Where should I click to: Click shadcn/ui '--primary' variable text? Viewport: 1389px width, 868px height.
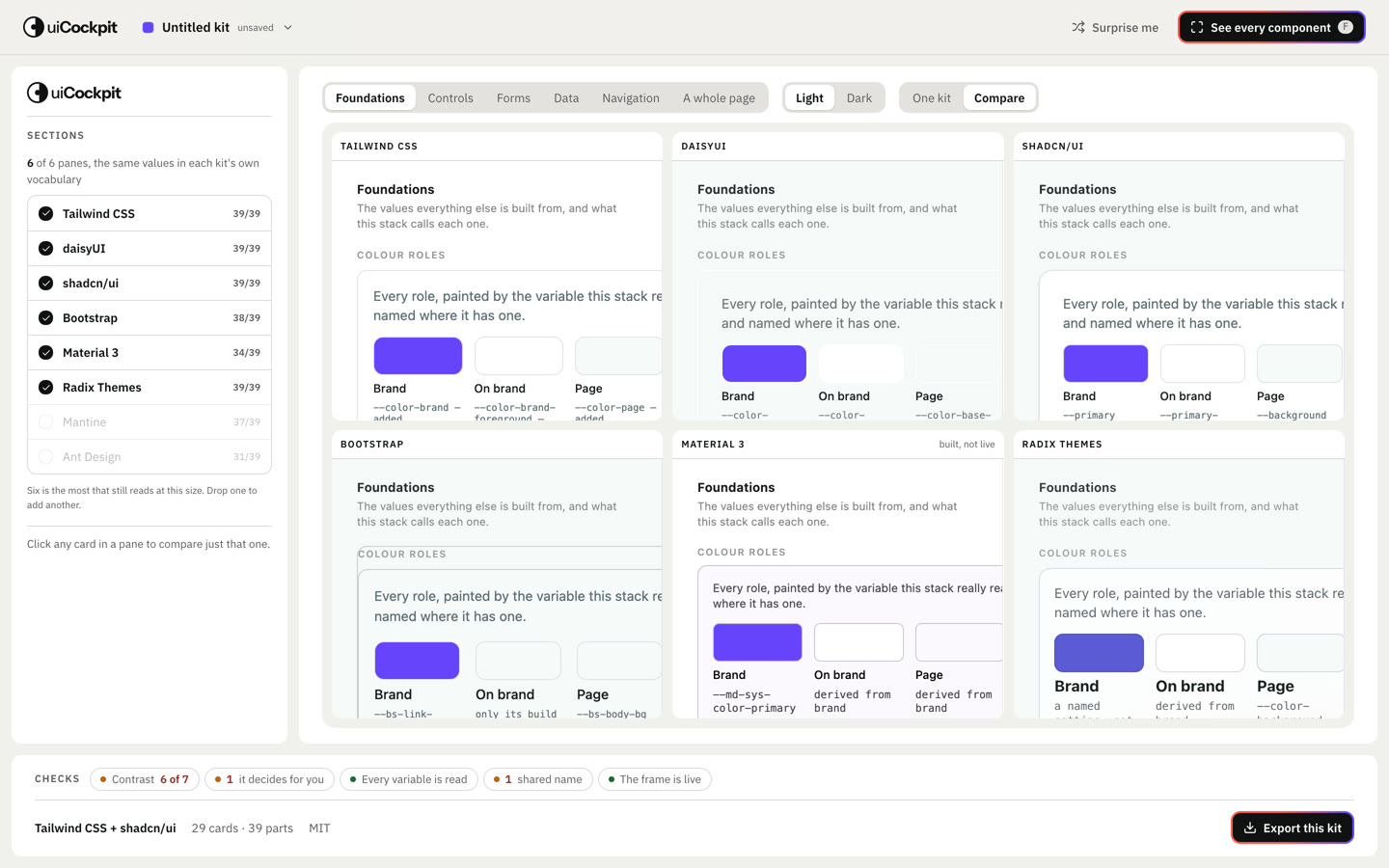[x=1089, y=416]
